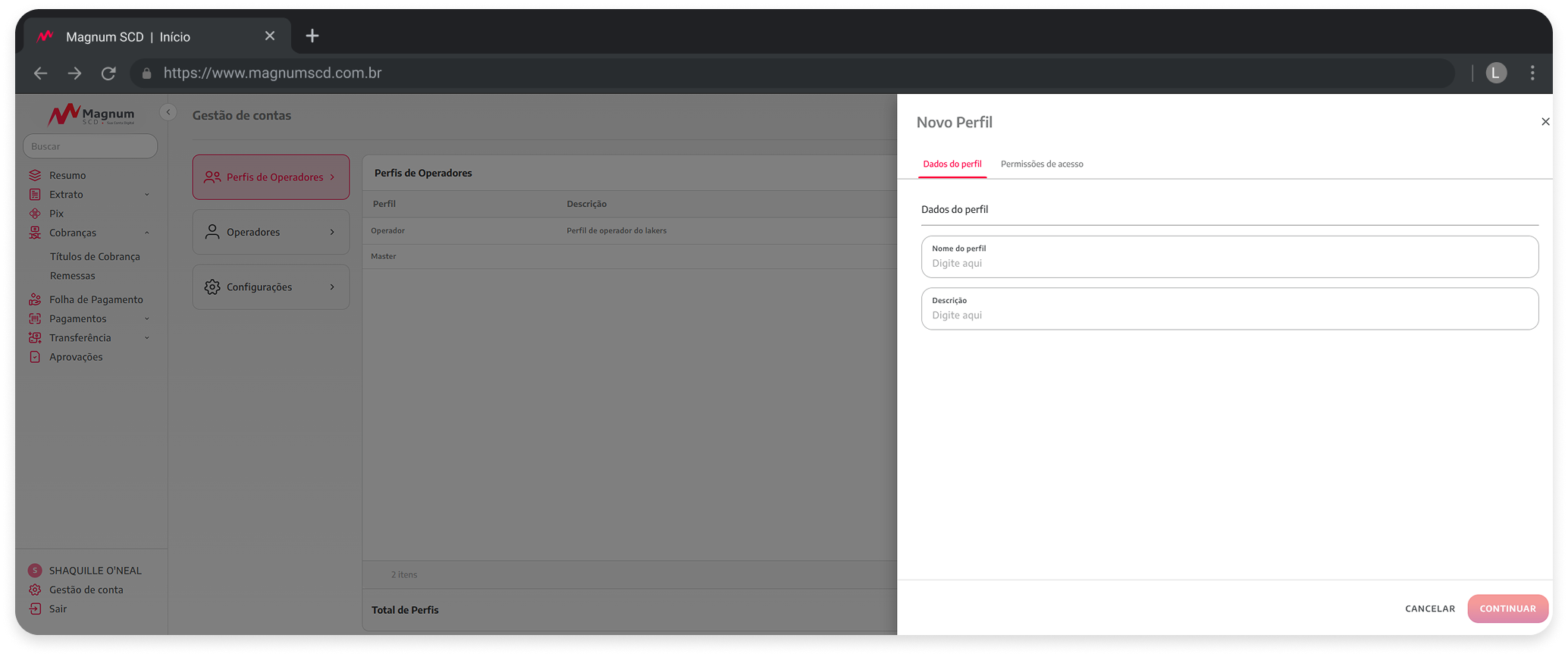Focus the Nome do perfil input field
Image resolution: width=1568 pixels, height=657 pixels.
pos(1230,257)
